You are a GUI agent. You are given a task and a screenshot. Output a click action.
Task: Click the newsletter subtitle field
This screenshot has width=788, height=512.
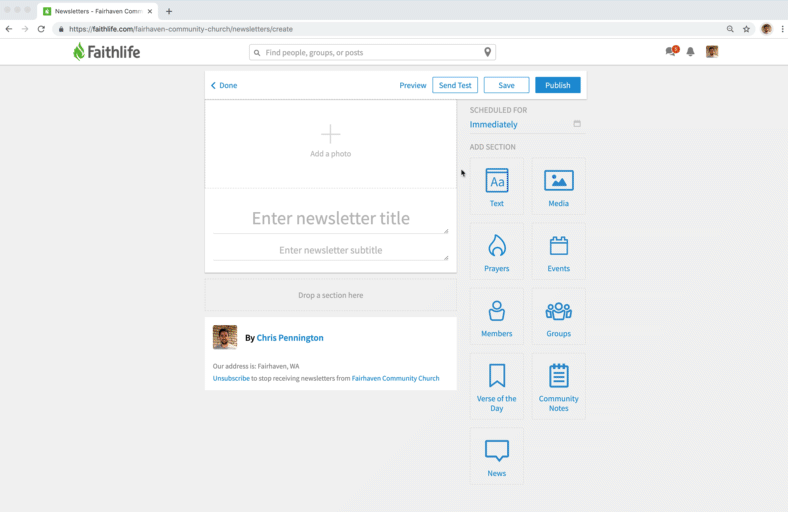tap(330, 250)
